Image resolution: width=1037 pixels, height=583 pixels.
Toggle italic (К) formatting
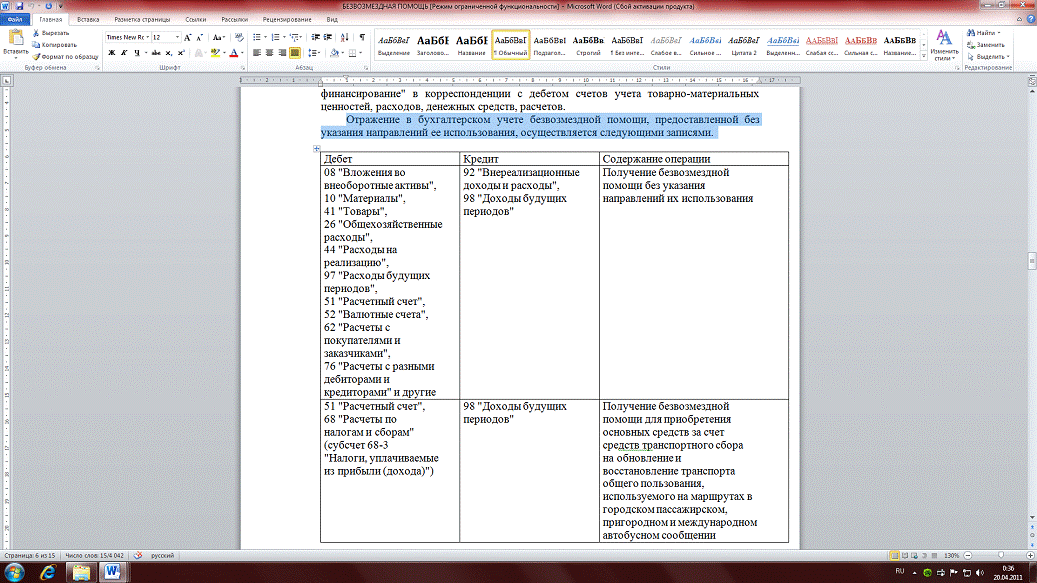point(123,53)
